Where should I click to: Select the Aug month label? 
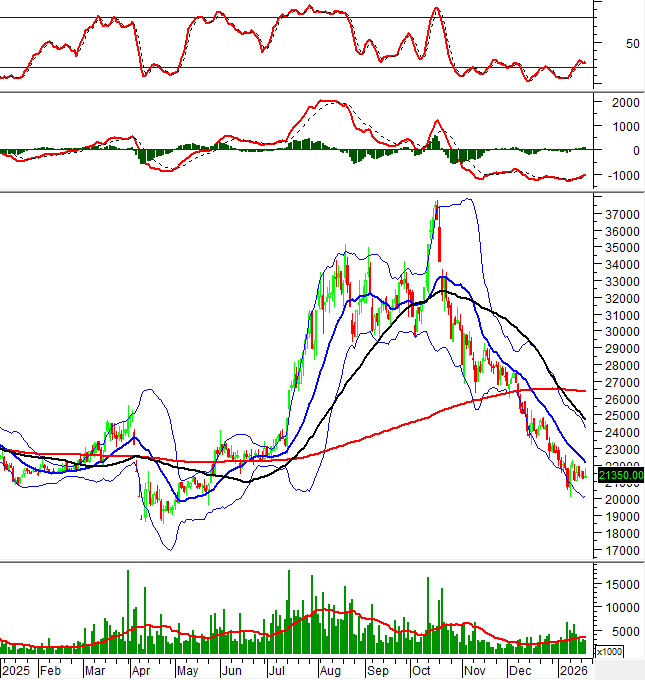[x=328, y=669]
